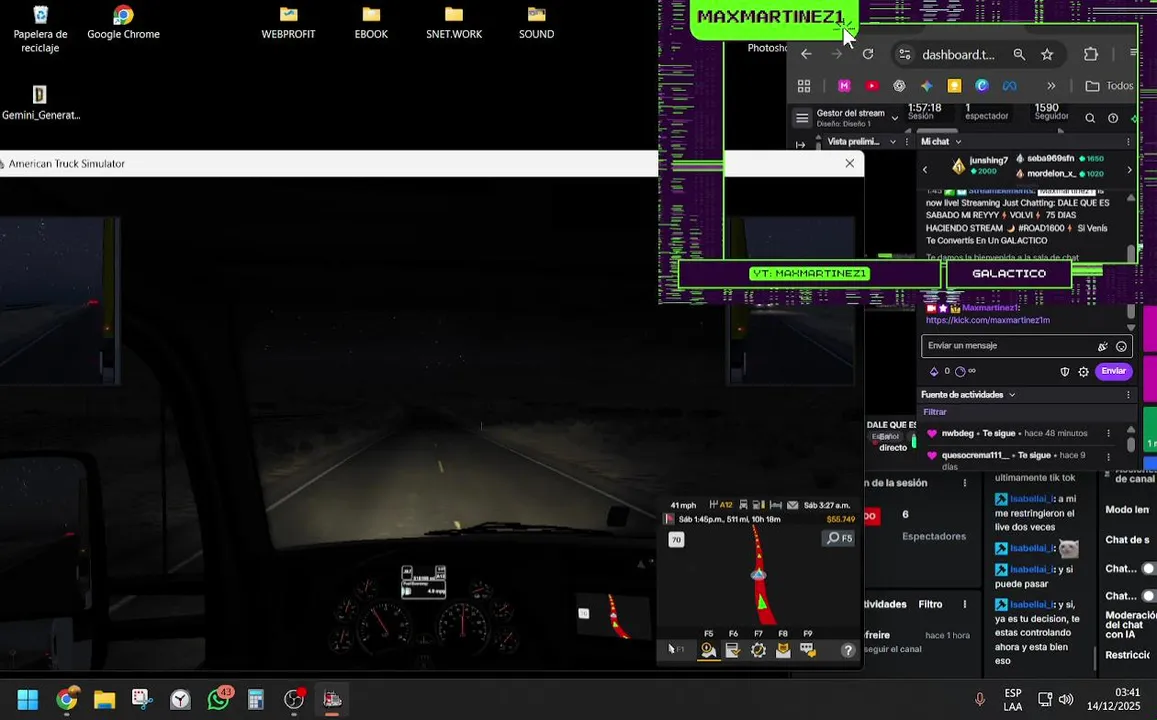
Task: Open the SOUND desktop folder
Action: (536, 22)
